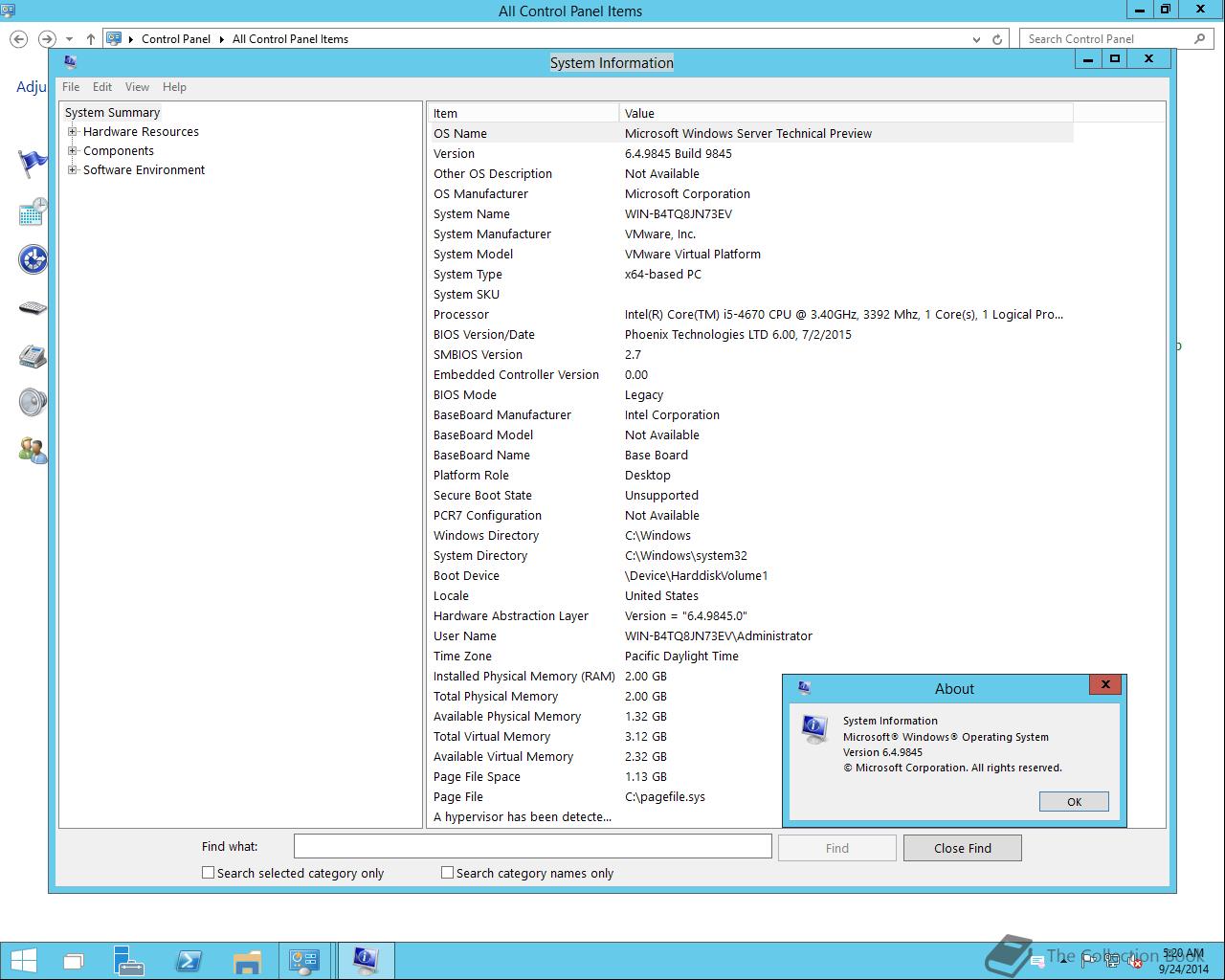The height and width of the screenshot is (980, 1225).
Task: Open Task View from the taskbar
Action: click(74, 961)
